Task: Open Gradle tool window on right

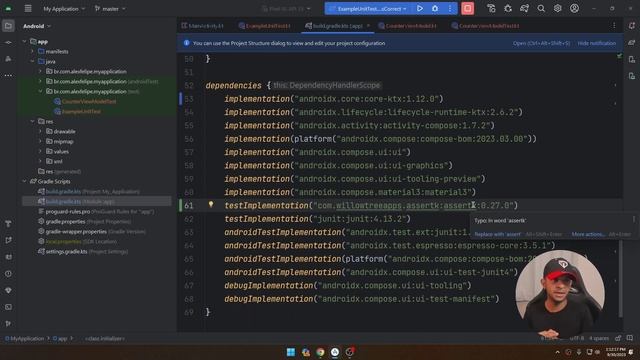Action: point(631,42)
